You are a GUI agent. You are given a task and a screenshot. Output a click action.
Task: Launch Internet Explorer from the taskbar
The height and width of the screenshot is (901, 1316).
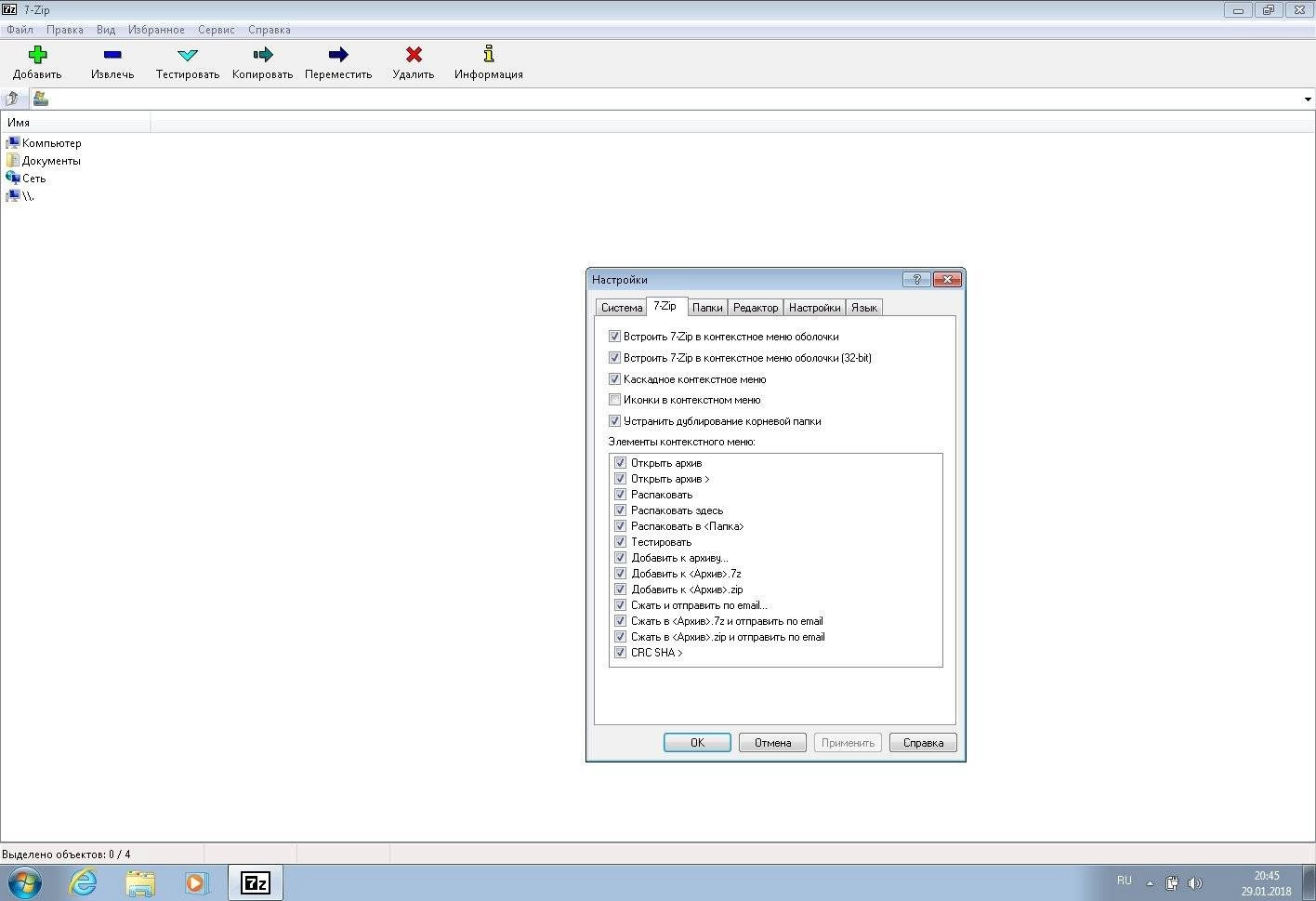pos(84,881)
